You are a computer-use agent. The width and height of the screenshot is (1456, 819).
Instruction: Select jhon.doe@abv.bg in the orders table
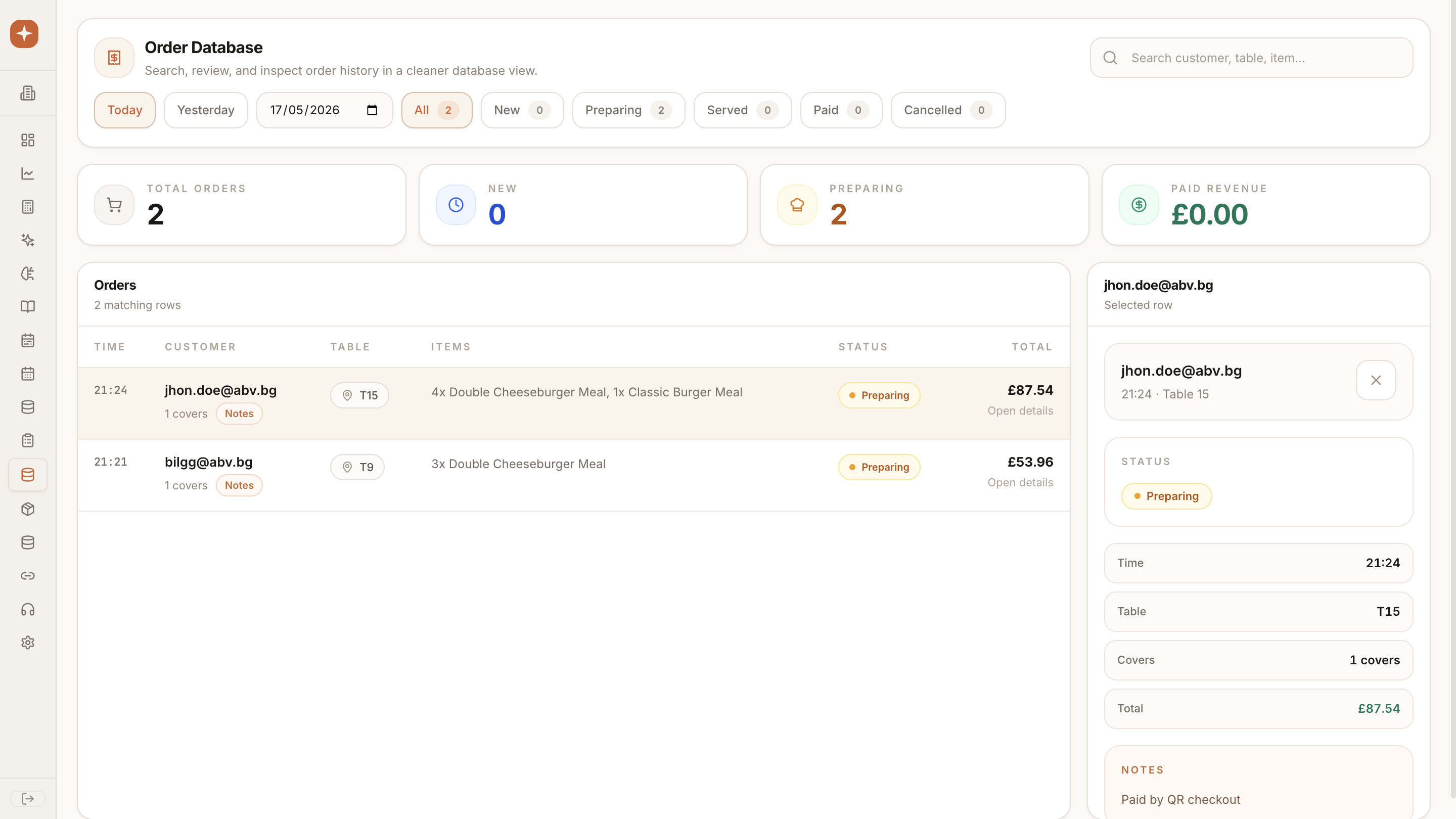[x=220, y=390]
